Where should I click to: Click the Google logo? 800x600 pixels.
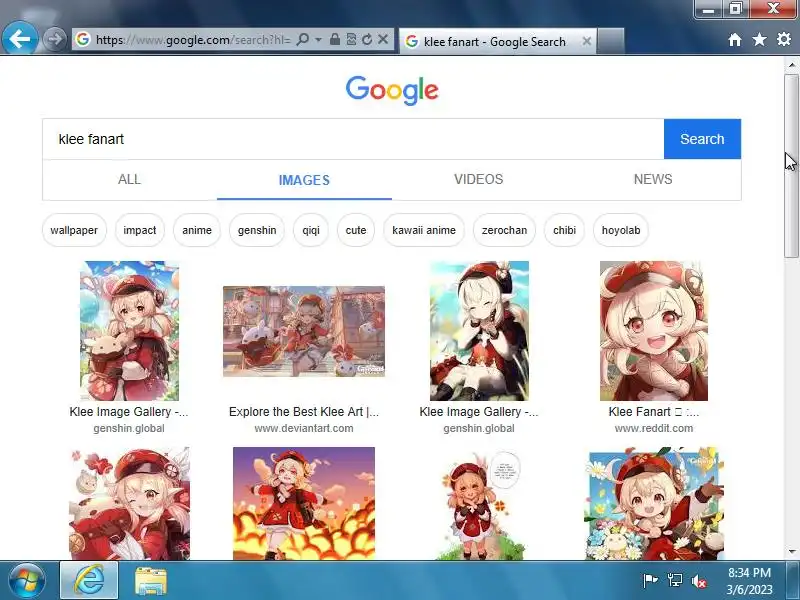pos(392,90)
